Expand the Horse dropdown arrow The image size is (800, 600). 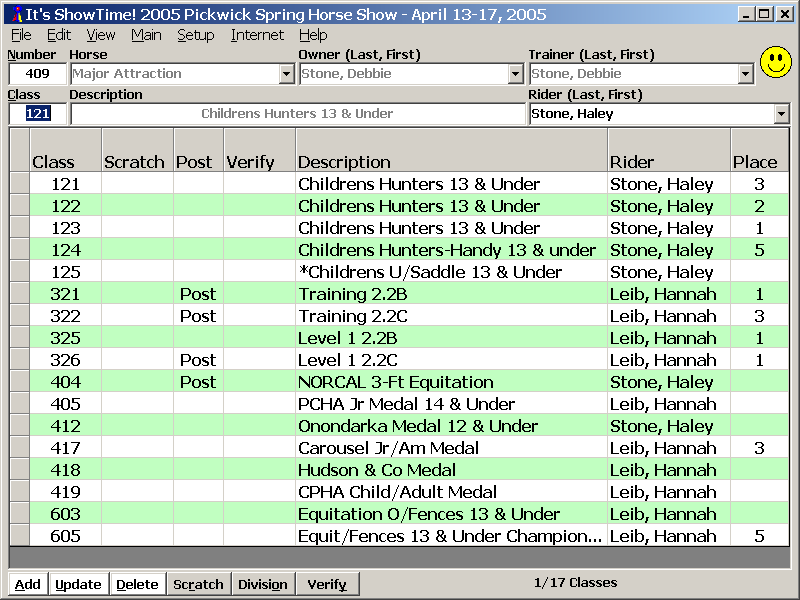(287, 74)
